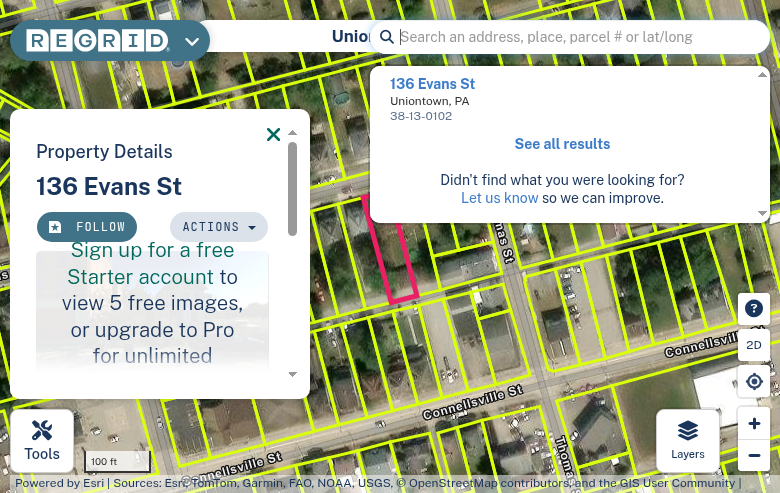Center map on my location
Viewport: 780px width, 493px height.
click(754, 382)
